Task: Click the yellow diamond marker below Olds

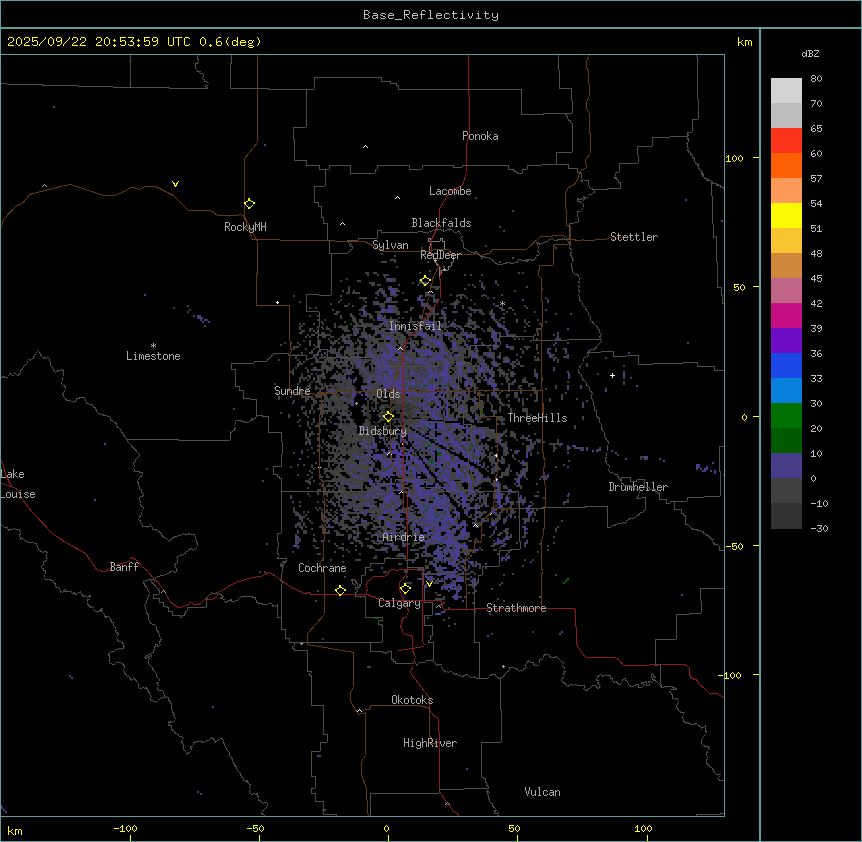Action: coord(389,417)
